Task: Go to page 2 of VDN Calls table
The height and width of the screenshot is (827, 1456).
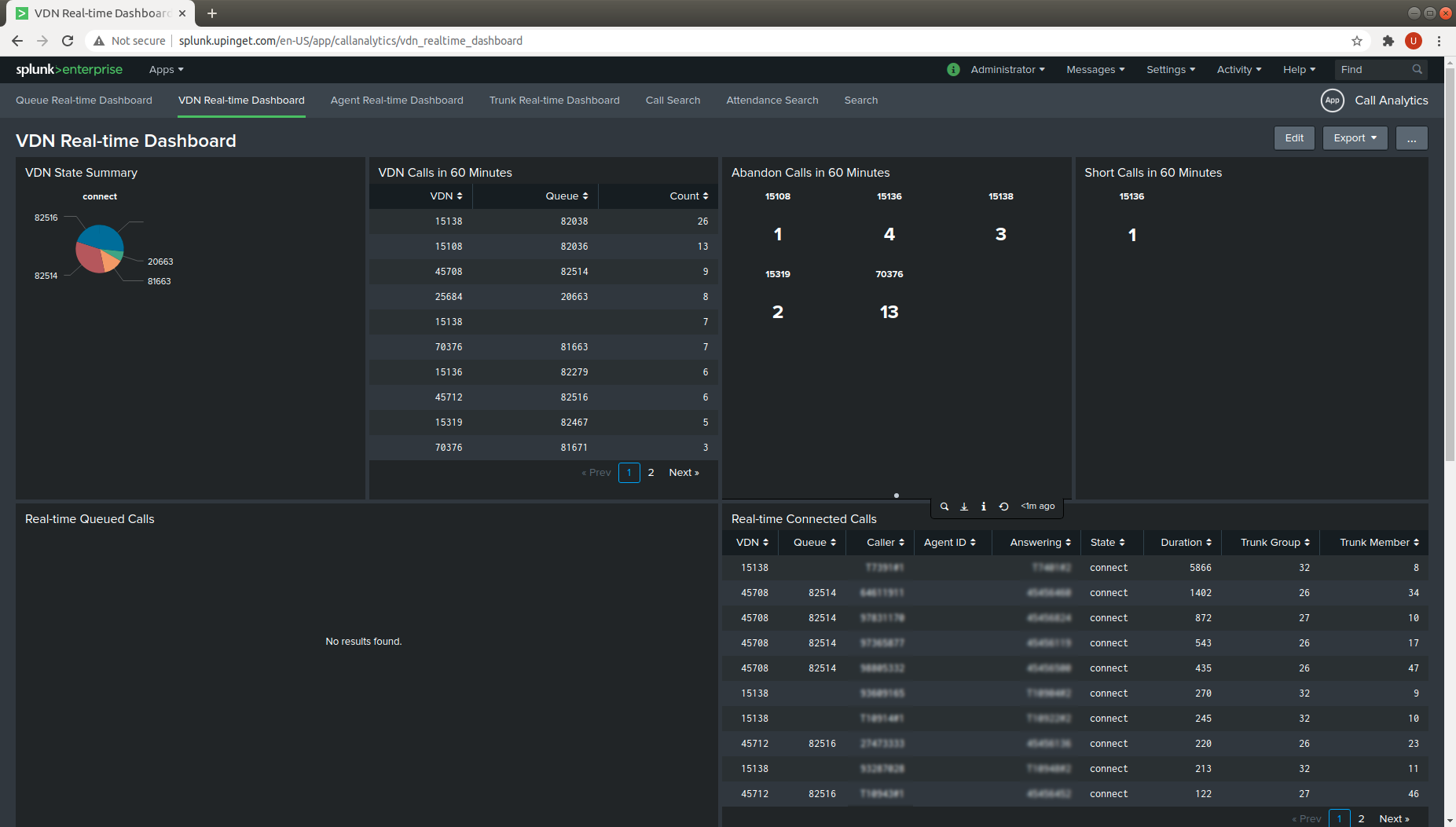Action: 651,473
